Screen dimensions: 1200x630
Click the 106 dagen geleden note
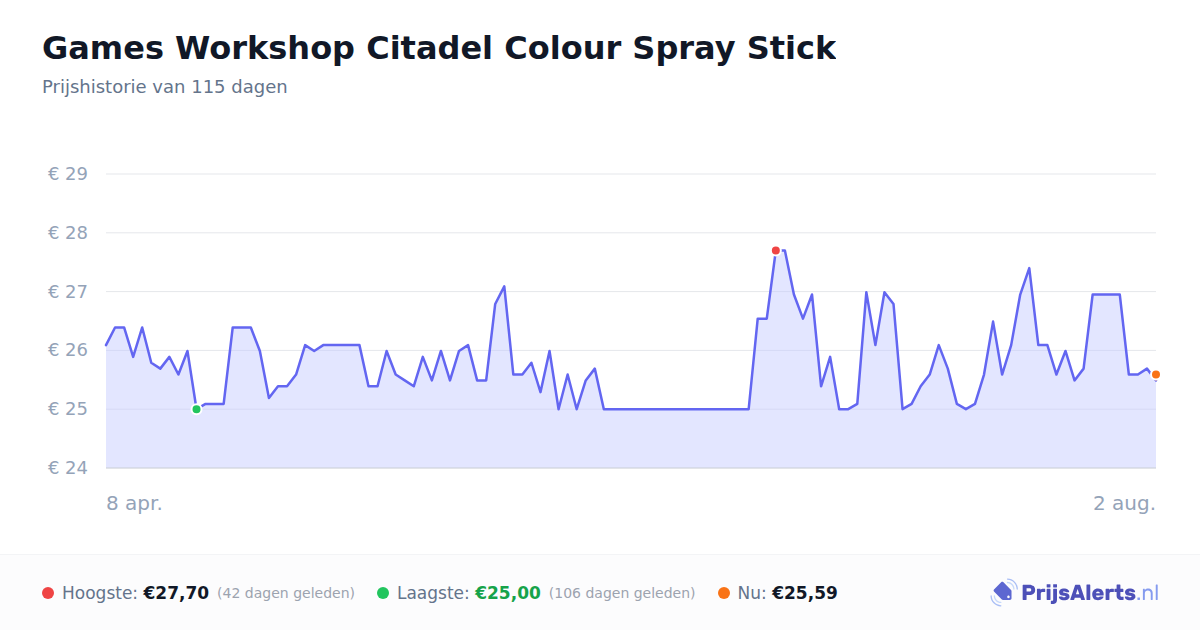(622, 593)
